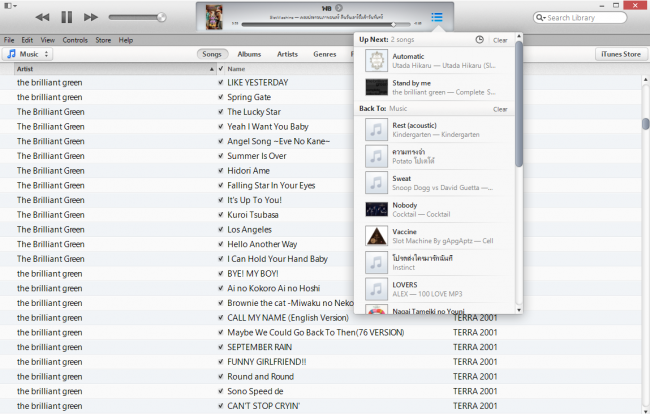Uncheck the Spring Gate song checkbox

tap(221, 97)
